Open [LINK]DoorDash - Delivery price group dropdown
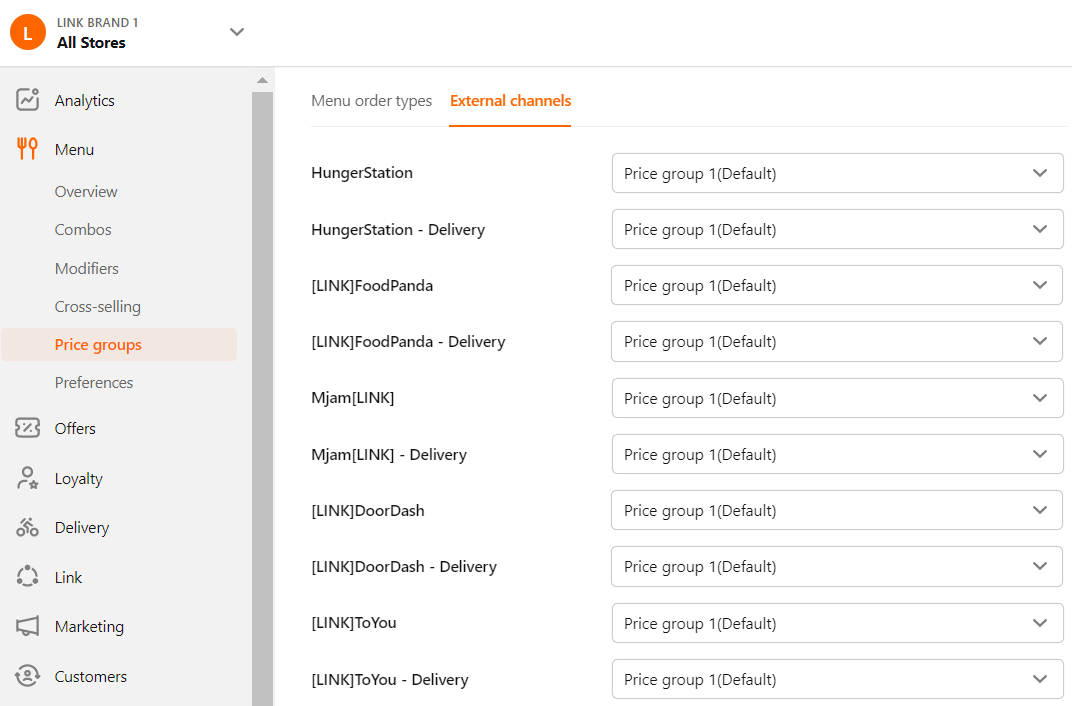Image resolution: width=1072 pixels, height=706 pixels. [838, 567]
